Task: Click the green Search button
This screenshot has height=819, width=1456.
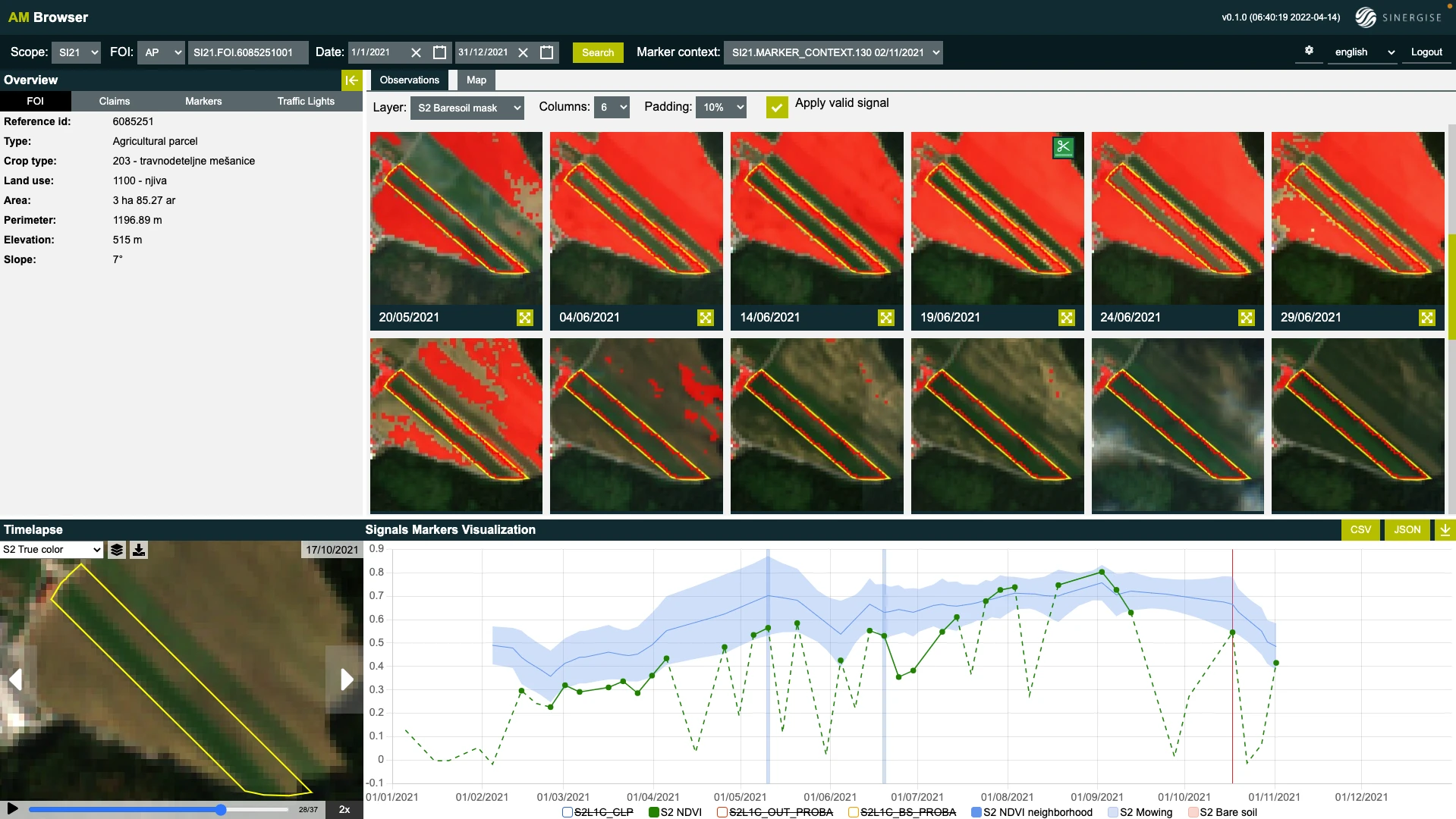Action: coord(597,52)
